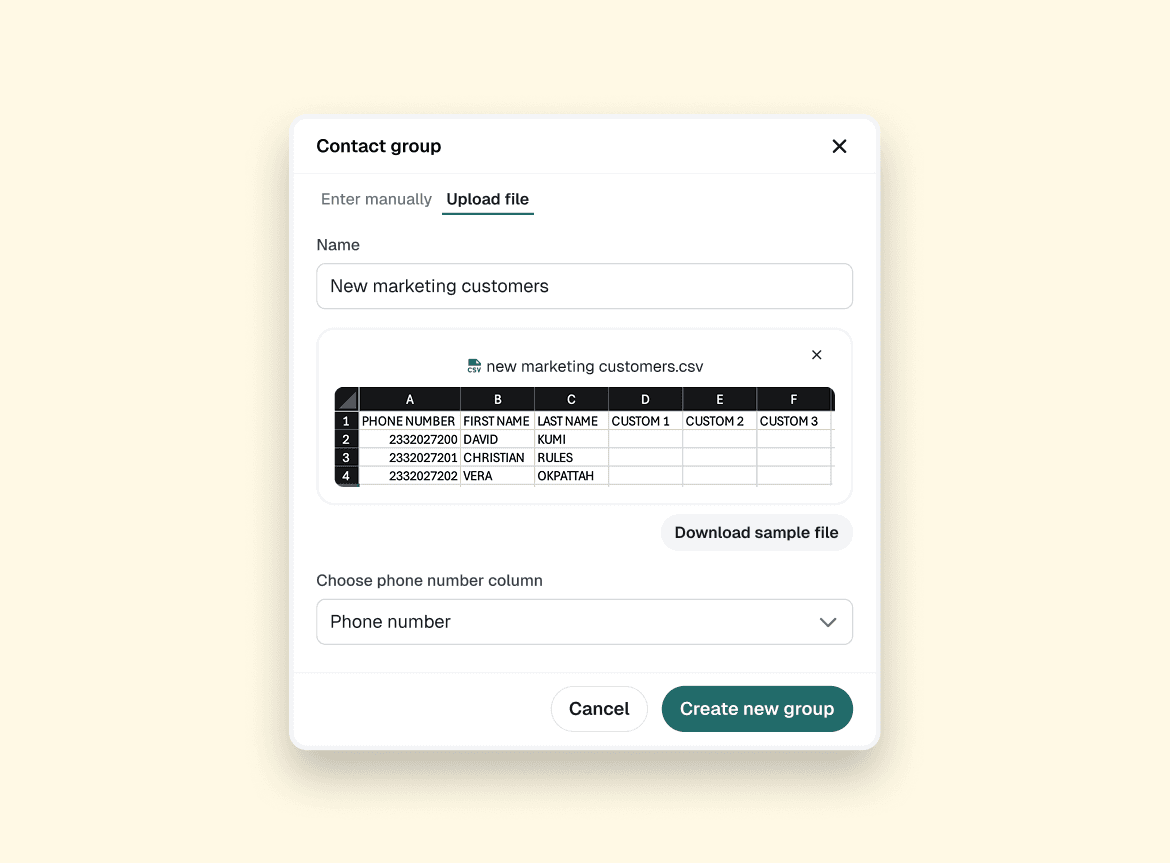This screenshot has width=1170, height=863.
Task: Click the Create new group button
Action: click(x=757, y=708)
